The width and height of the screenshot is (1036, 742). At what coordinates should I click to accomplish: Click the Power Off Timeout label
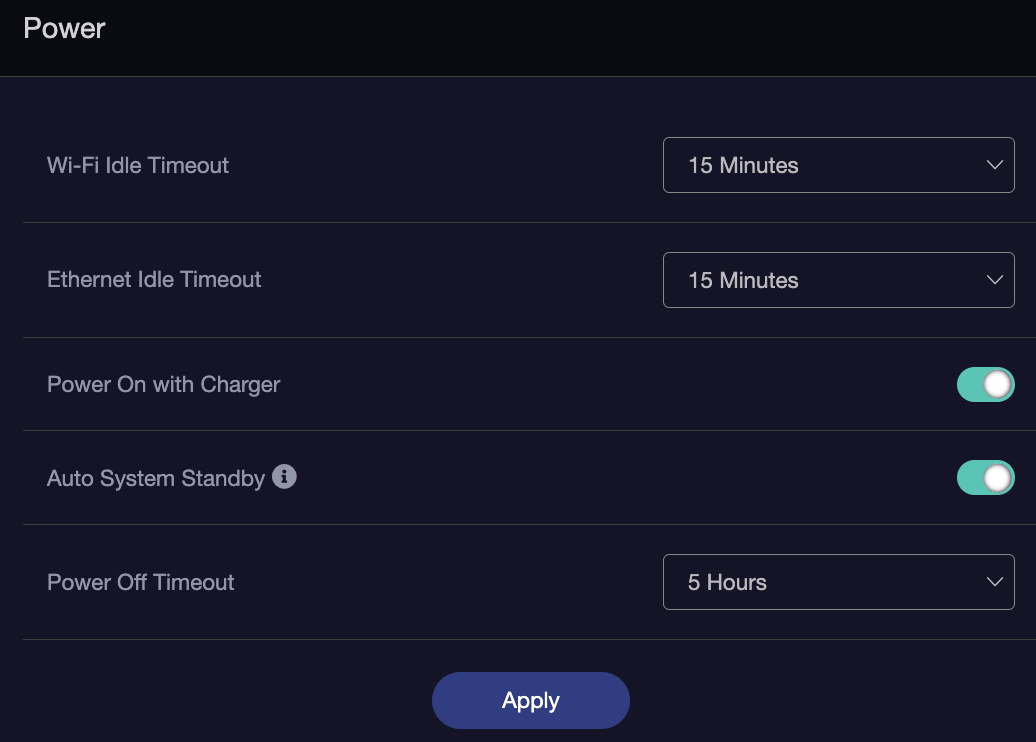tap(140, 582)
